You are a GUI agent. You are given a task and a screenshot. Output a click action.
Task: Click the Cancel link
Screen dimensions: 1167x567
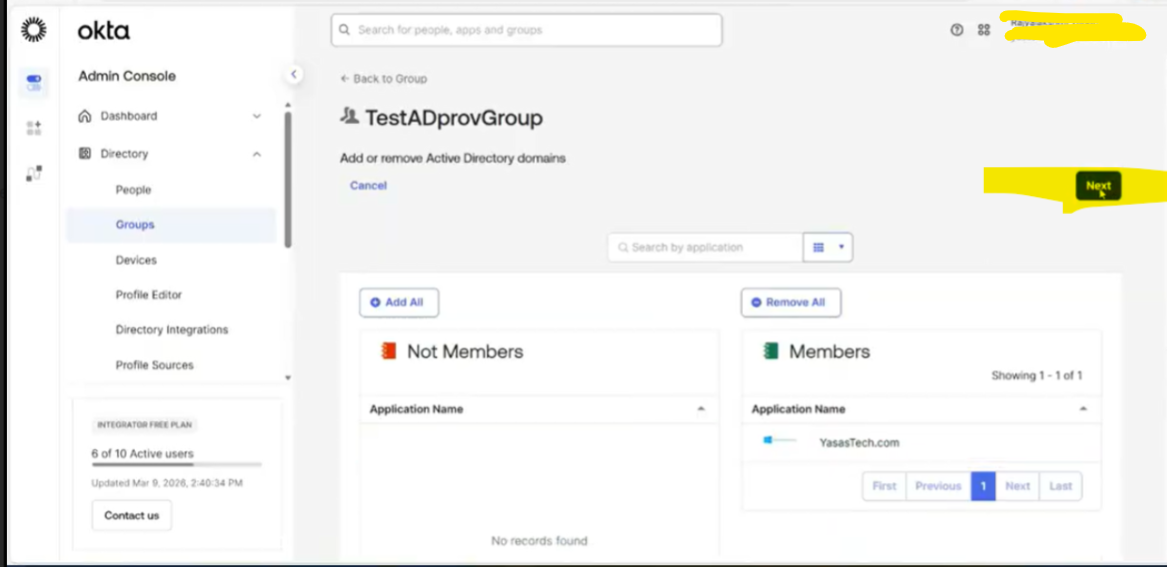(368, 185)
